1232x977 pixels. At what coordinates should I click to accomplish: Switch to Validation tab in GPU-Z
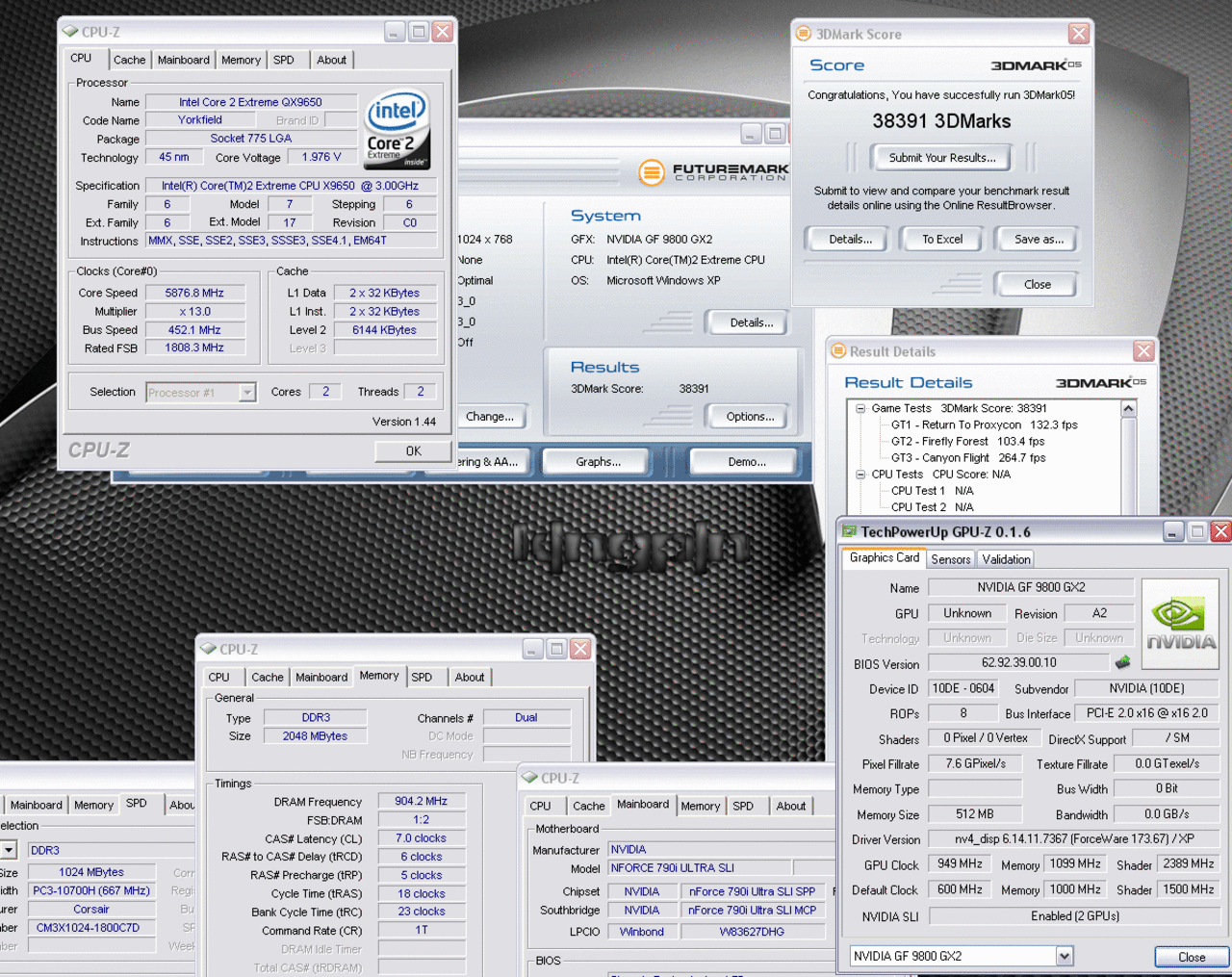[x=1007, y=559]
